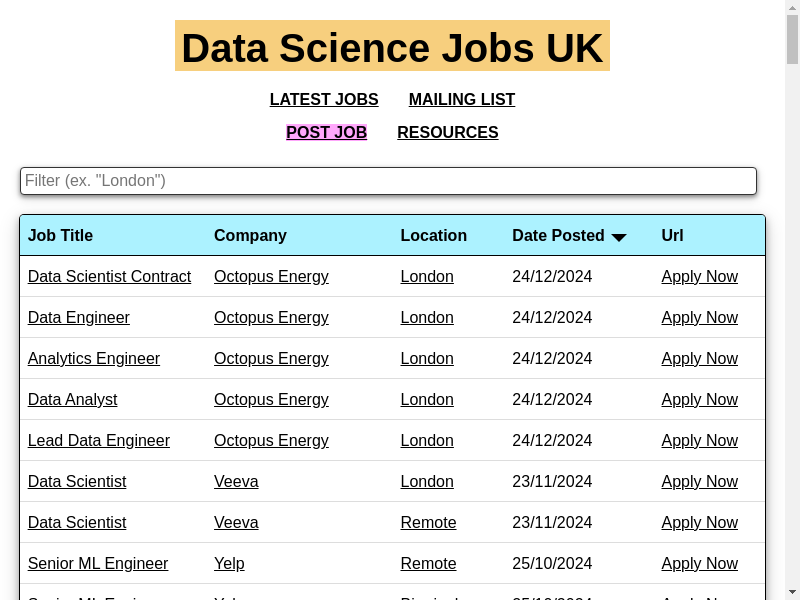The width and height of the screenshot is (800, 600).
Task: Sort the table by Location header
Action: [x=433, y=236]
